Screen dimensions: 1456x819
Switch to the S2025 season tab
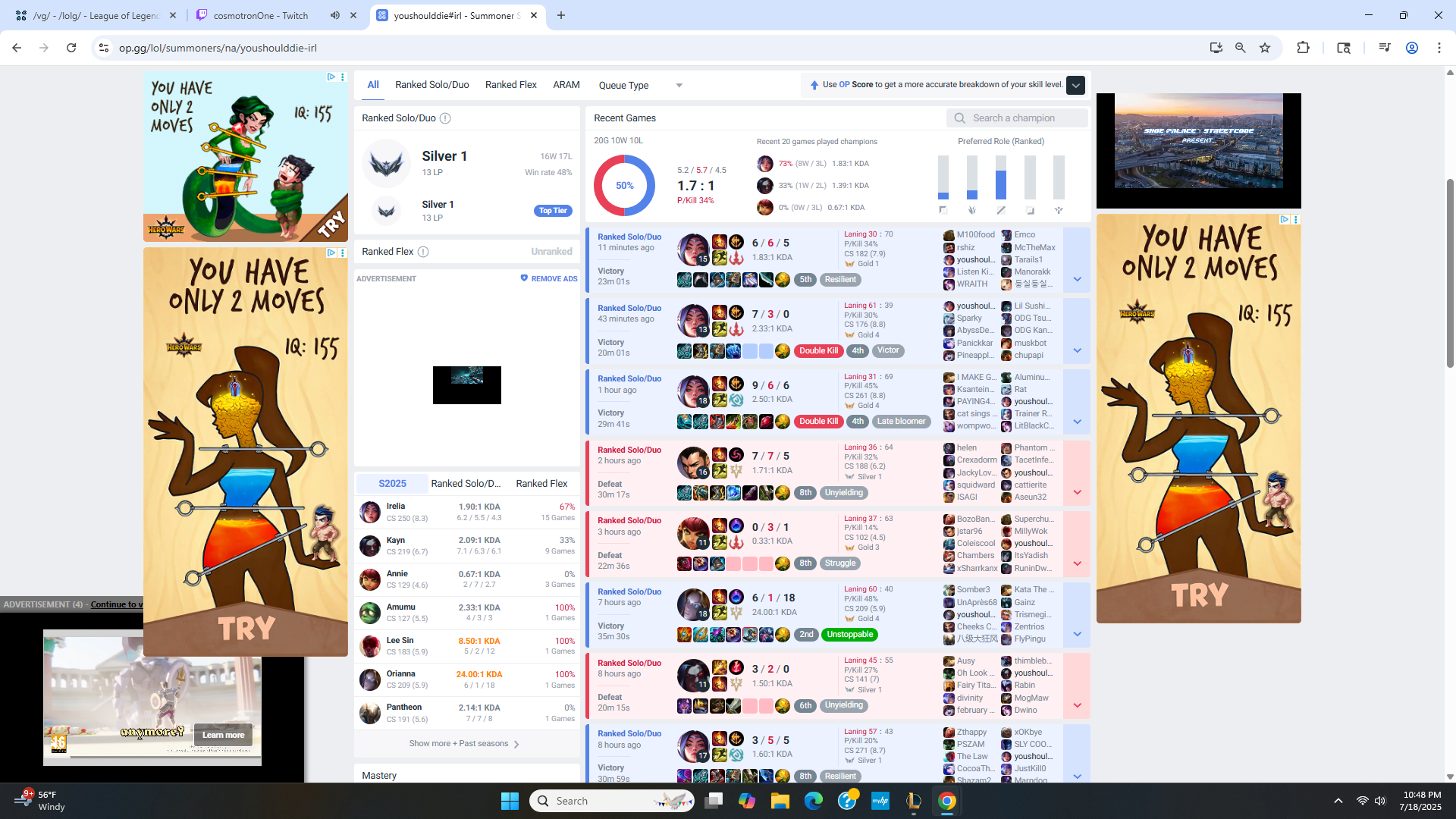tap(392, 484)
